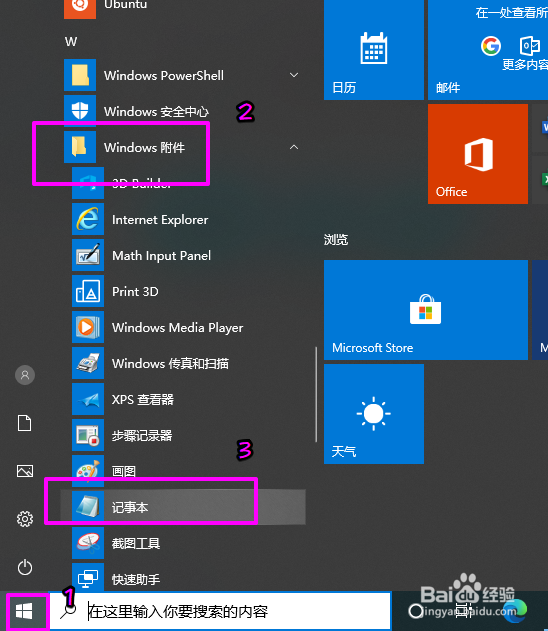This screenshot has height=631, width=548.
Task: Expand the Windows PowerShell folder chevron
Action: coord(294,75)
